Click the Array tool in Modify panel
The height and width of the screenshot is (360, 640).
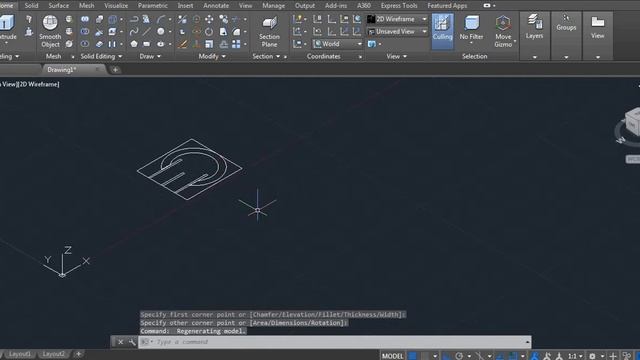coord(236,44)
